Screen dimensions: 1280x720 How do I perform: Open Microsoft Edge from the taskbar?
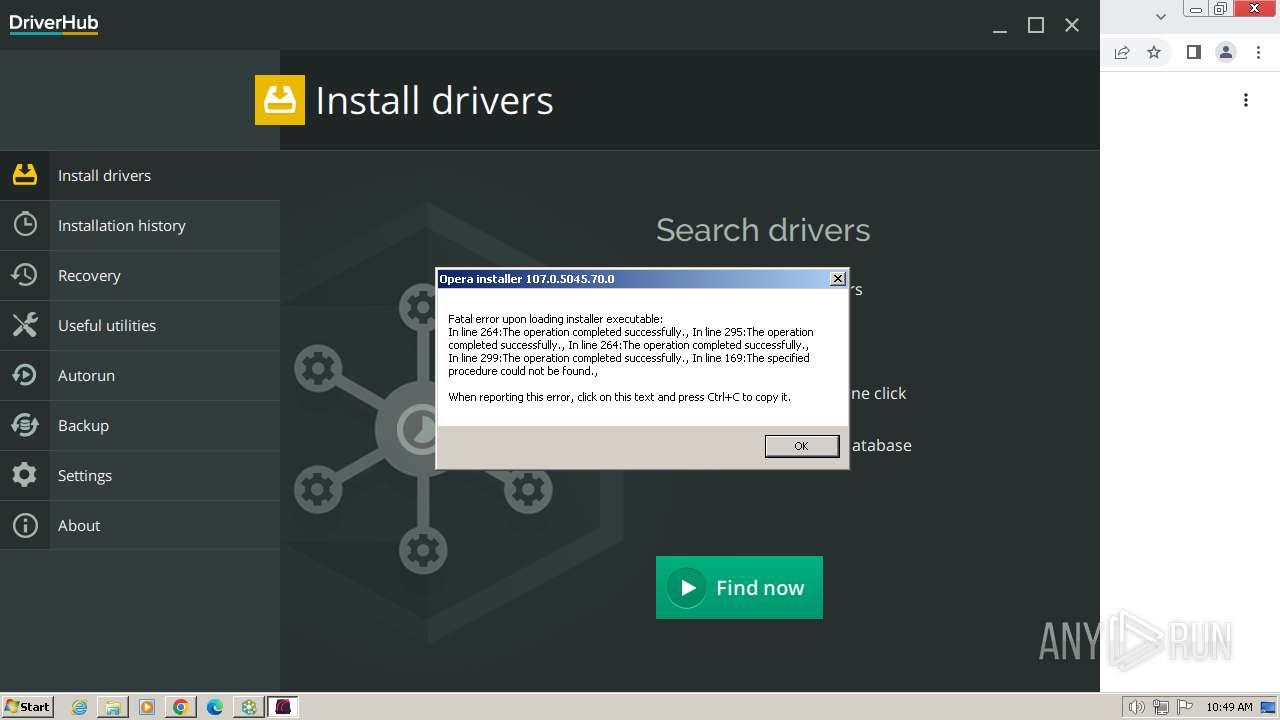point(215,707)
